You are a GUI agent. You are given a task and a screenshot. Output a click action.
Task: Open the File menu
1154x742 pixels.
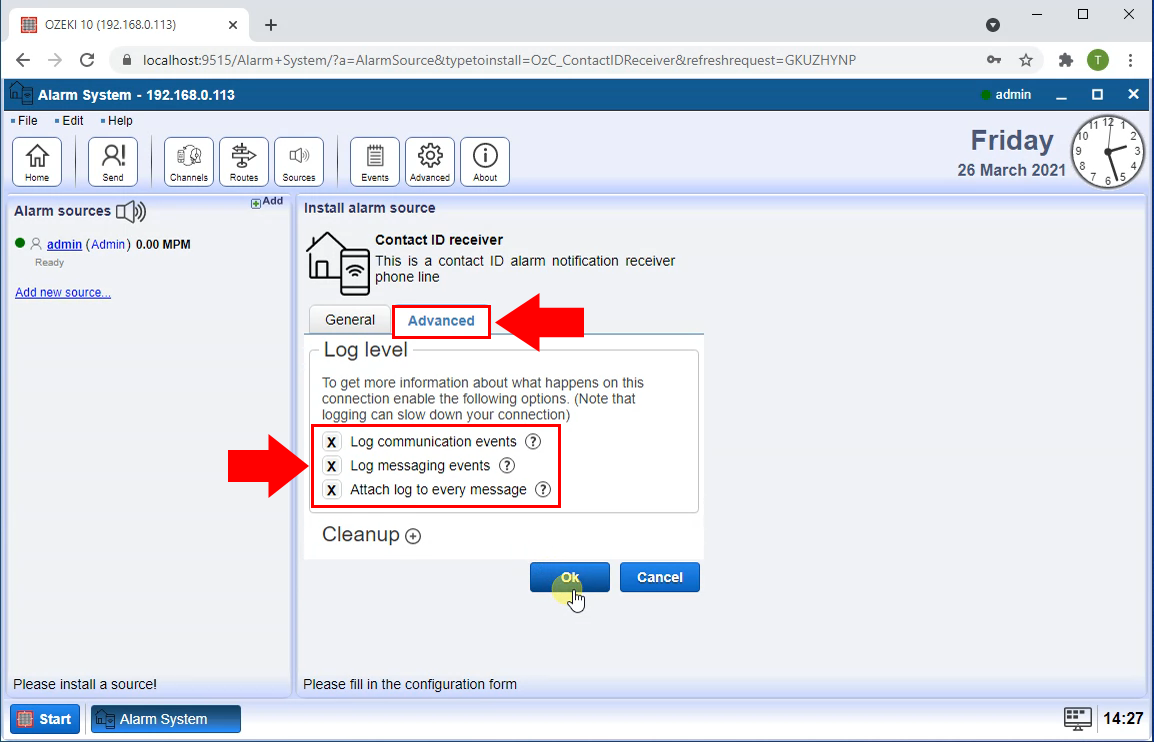click(x=27, y=121)
